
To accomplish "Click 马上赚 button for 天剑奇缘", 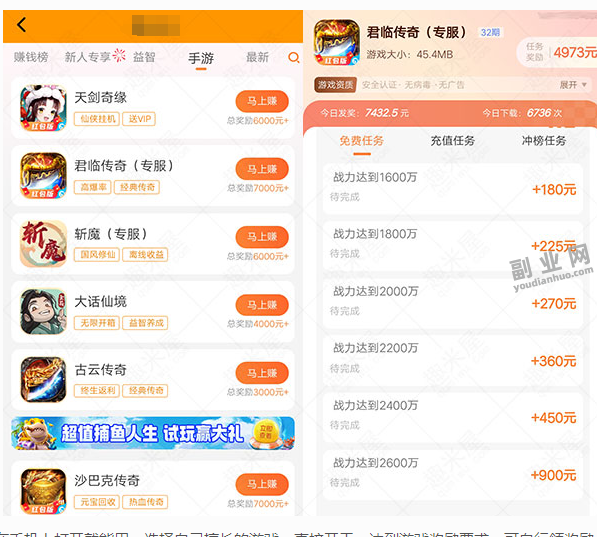I will click(262, 101).
